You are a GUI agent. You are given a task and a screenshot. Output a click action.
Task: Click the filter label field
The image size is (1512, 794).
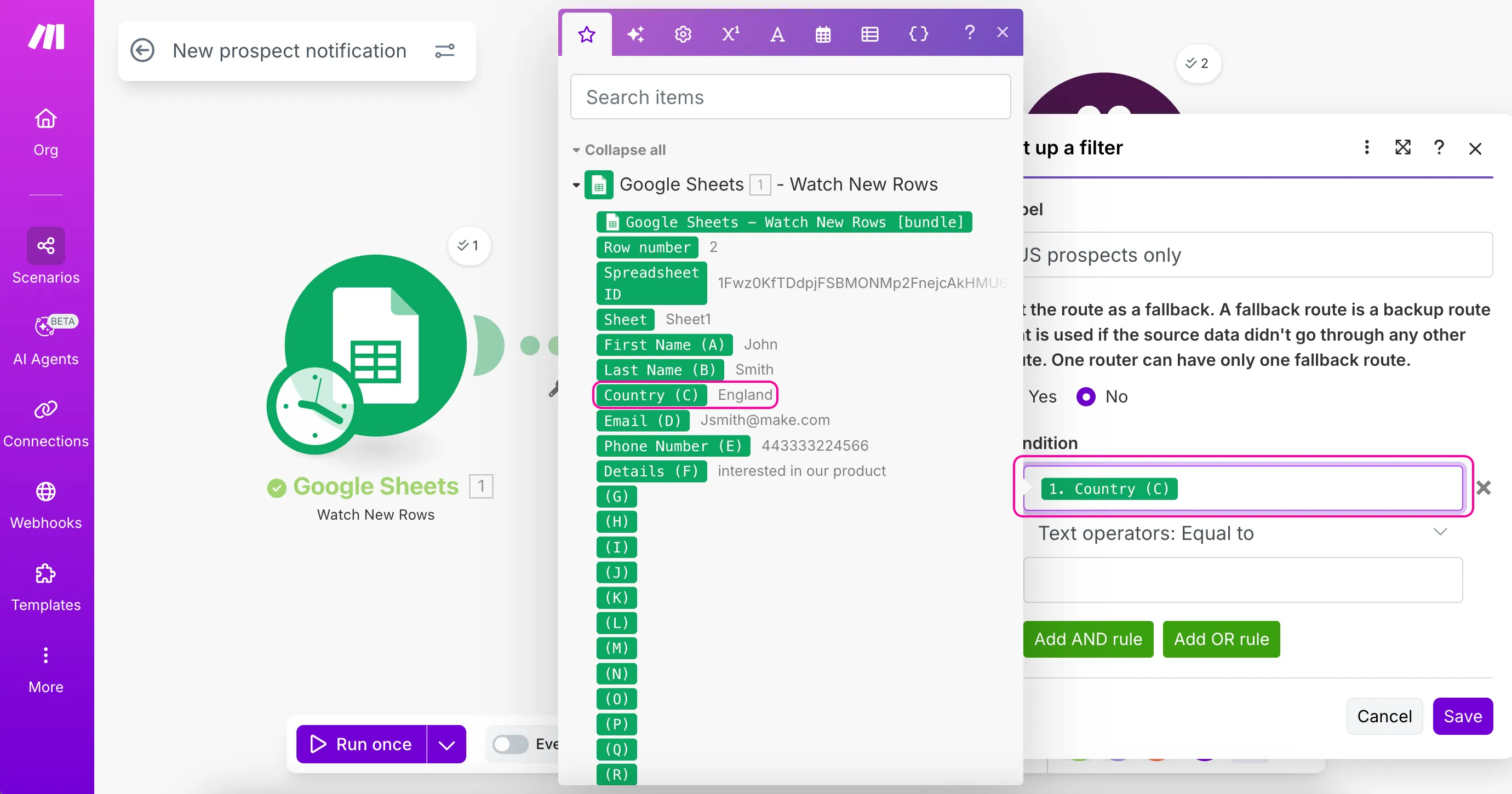(x=1258, y=255)
